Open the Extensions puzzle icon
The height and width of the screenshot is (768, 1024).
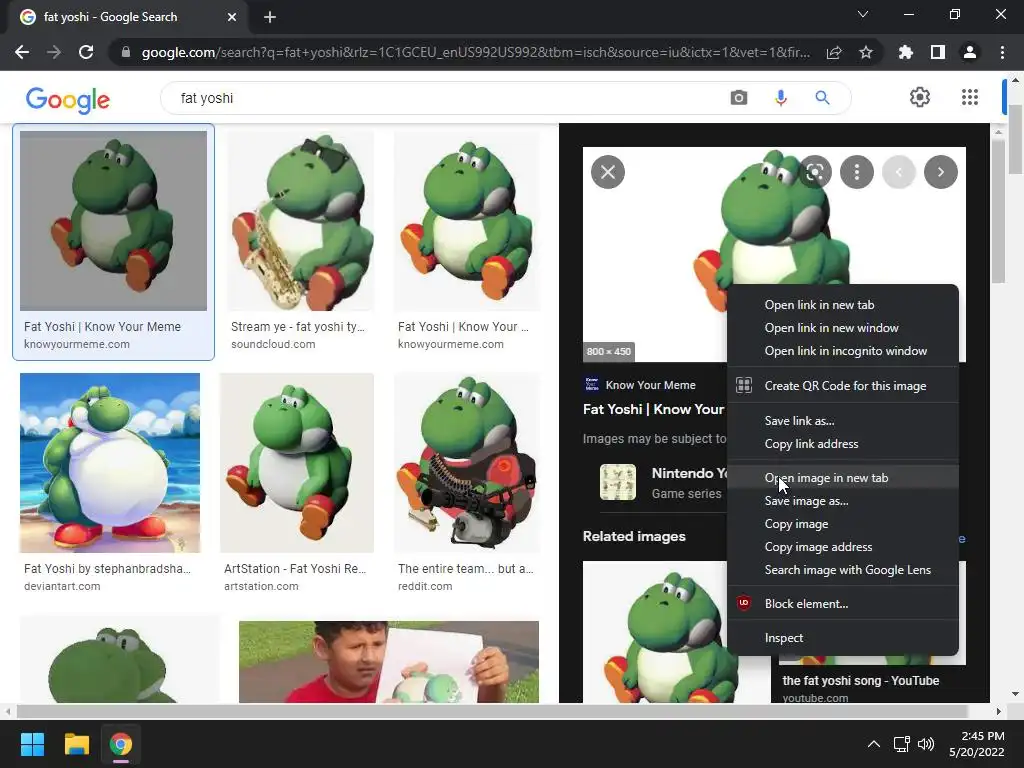tap(906, 52)
